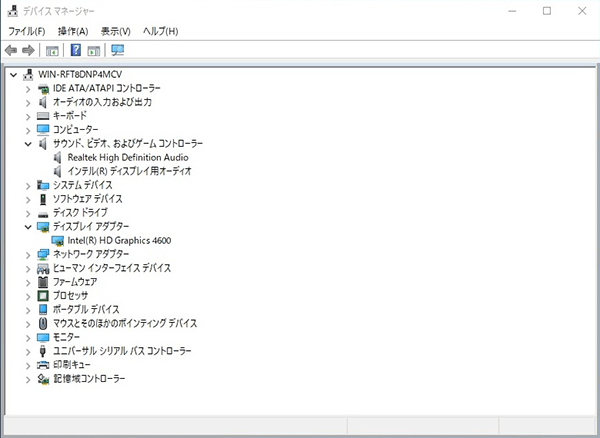Click the IDE ATA/ATAPI コントローラー icon
This screenshot has width=600, height=438.
click(43, 89)
